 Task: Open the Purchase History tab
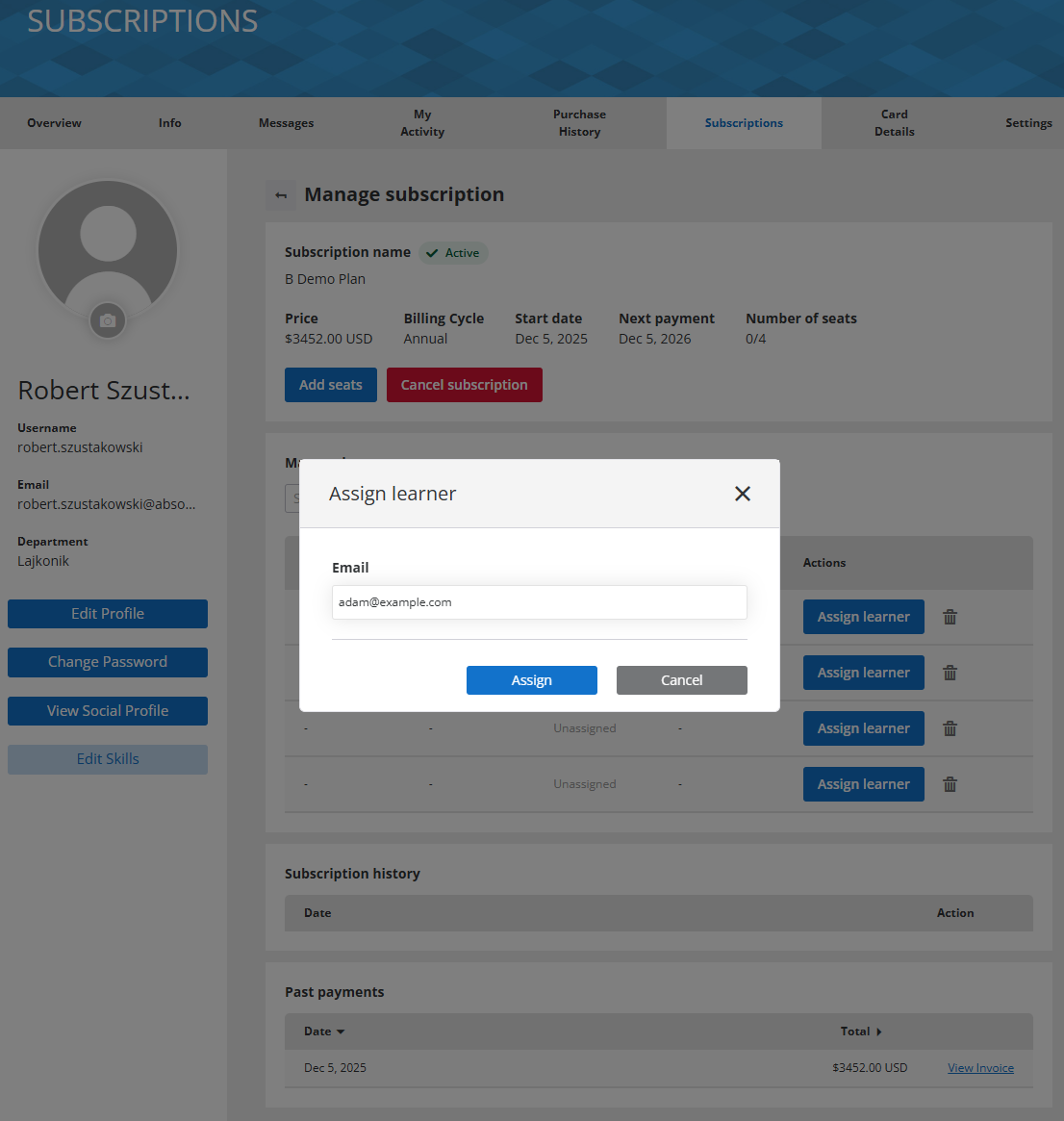[579, 123]
